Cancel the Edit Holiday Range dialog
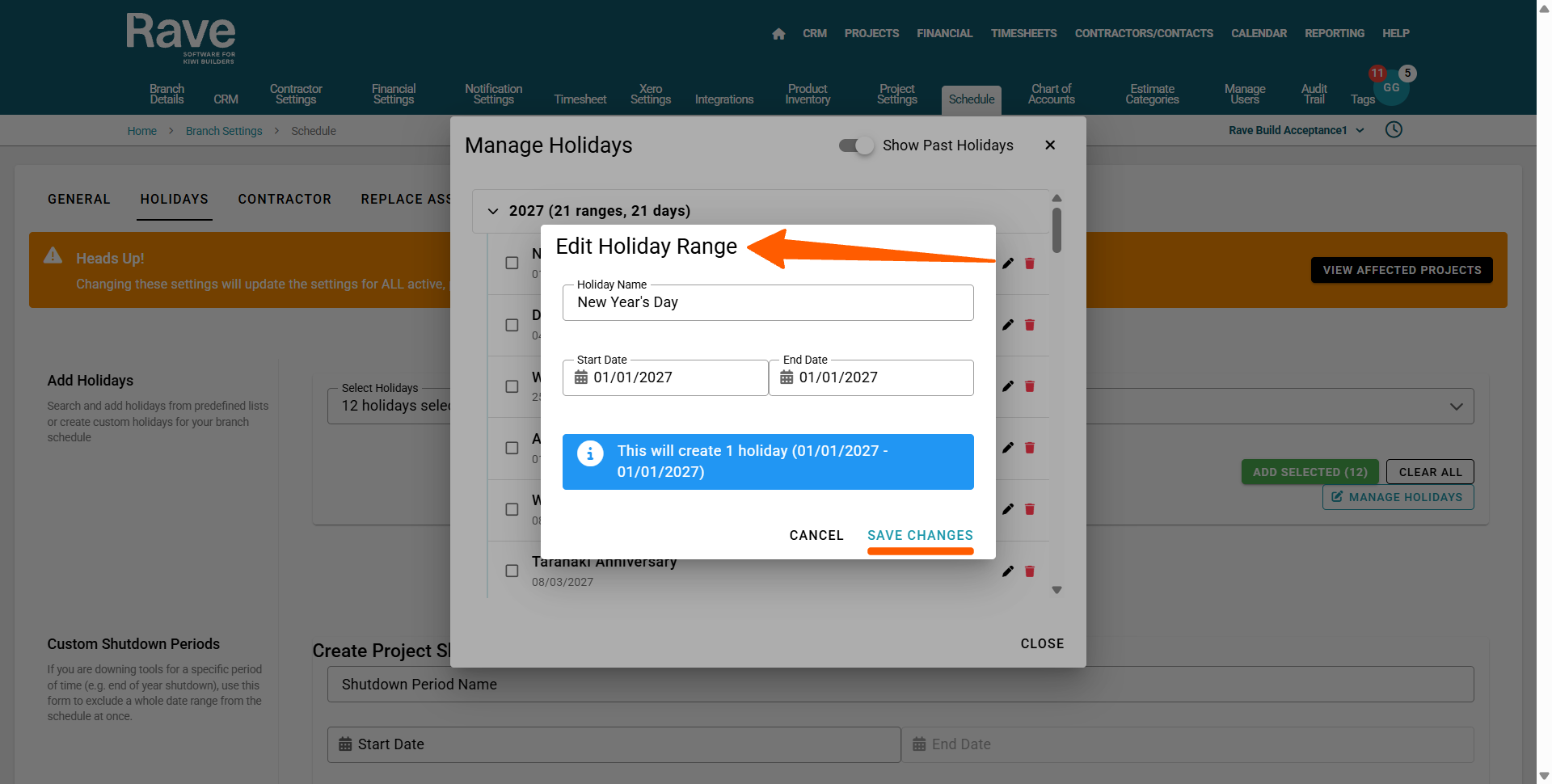Screen dimensions: 1552x784 [x=816, y=535]
